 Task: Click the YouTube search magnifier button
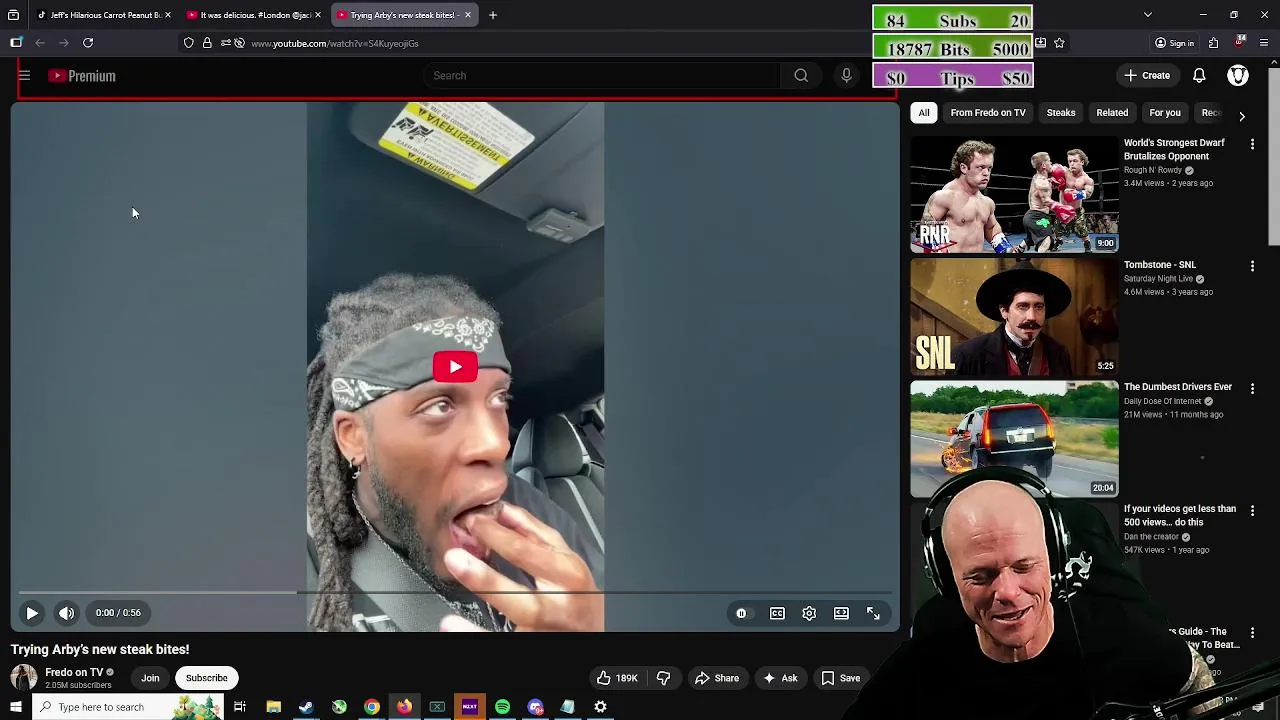pyautogui.click(x=801, y=75)
